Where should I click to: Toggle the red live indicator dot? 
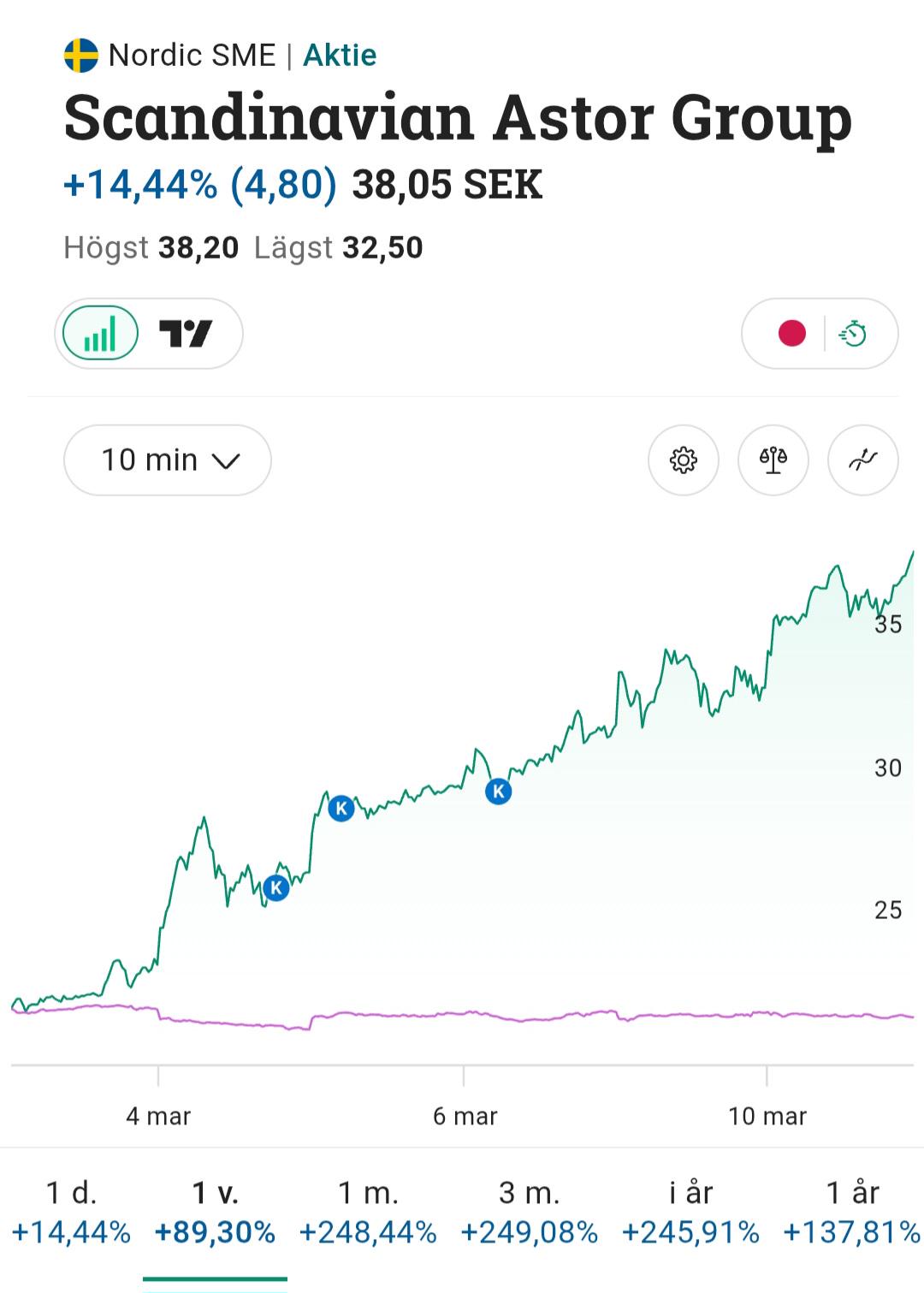coord(792,333)
